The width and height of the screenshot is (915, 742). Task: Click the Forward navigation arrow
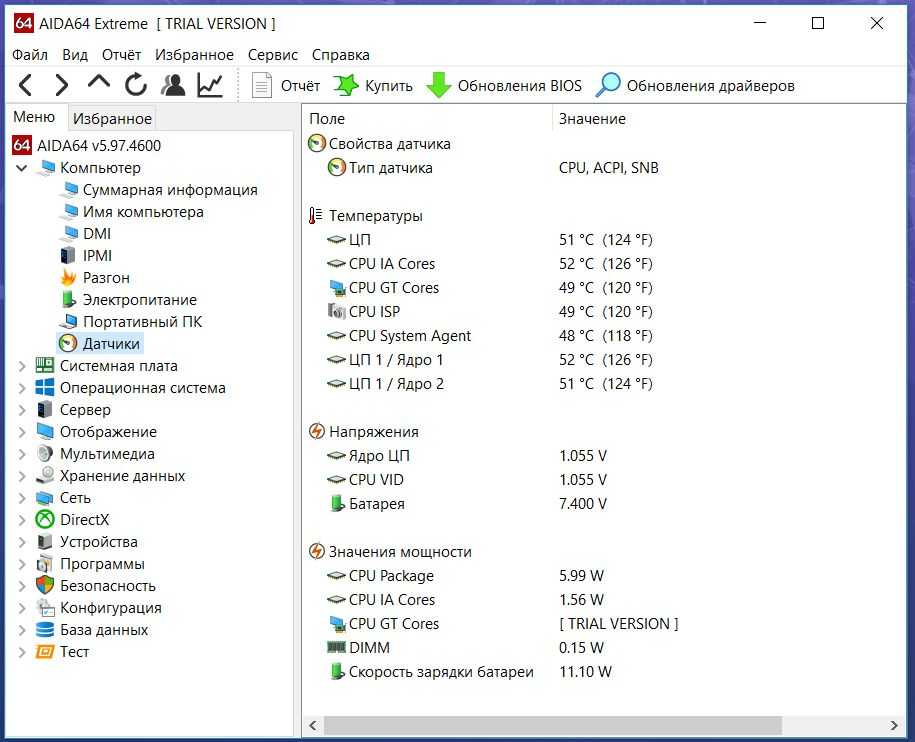click(x=61, y=85)
